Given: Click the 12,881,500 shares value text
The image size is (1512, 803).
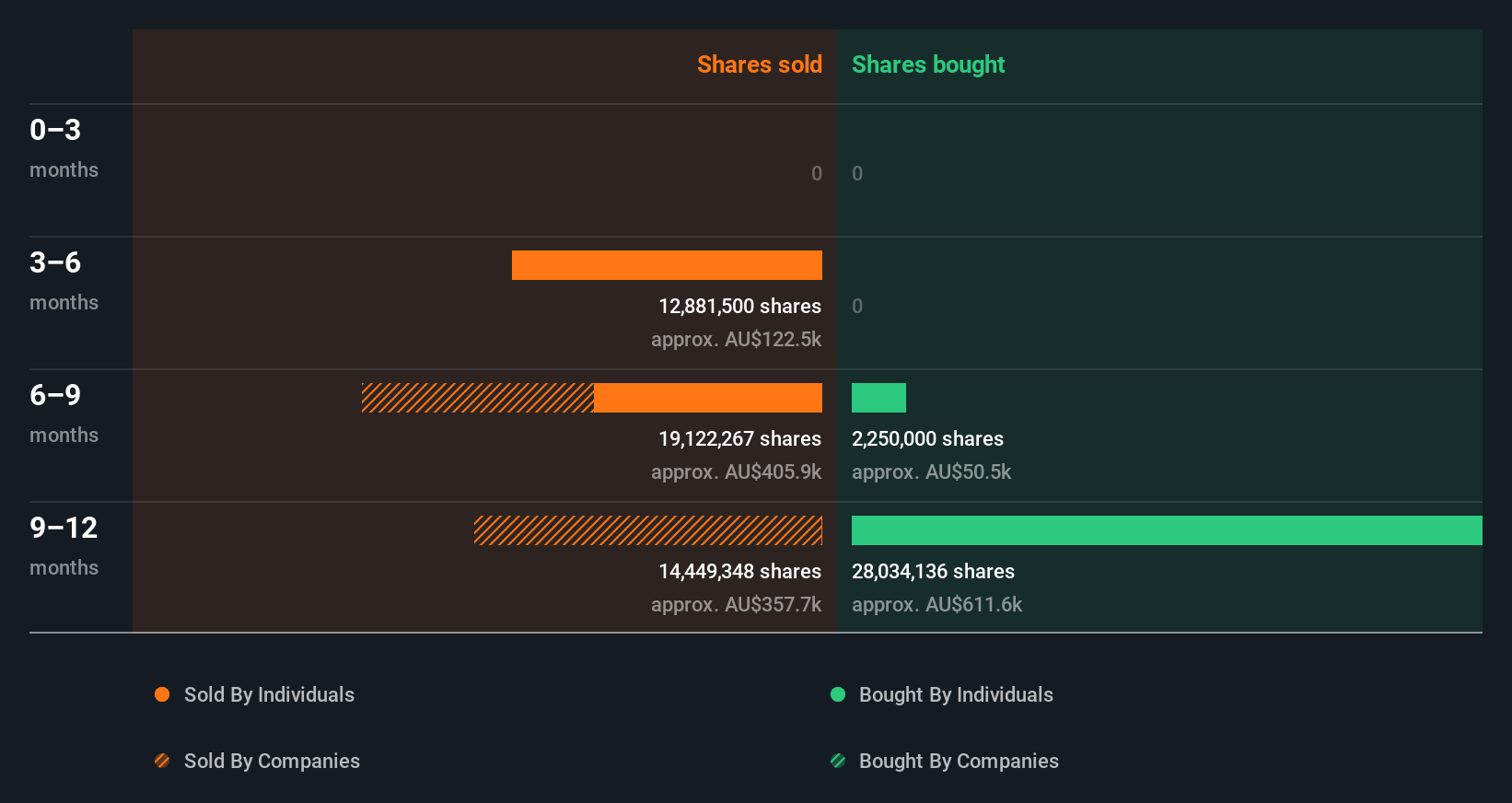Looking at the screenshot, I should coord(739,306).
